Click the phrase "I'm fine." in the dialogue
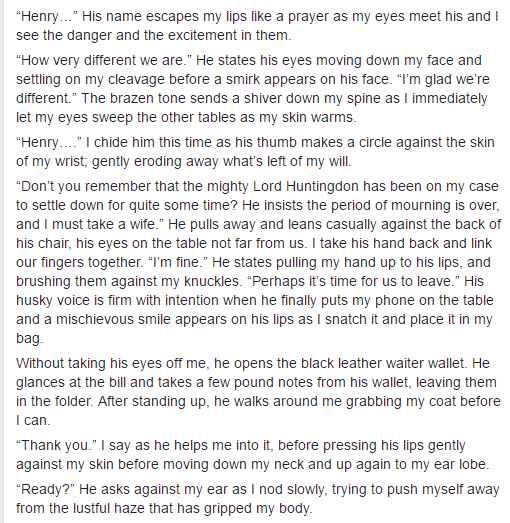The width and height of the screenshot is (510, 523). pos(175,262)
